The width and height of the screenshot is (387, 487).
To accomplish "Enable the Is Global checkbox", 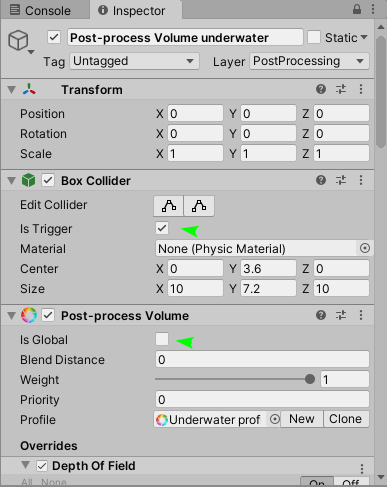I will tap(162, 339).
